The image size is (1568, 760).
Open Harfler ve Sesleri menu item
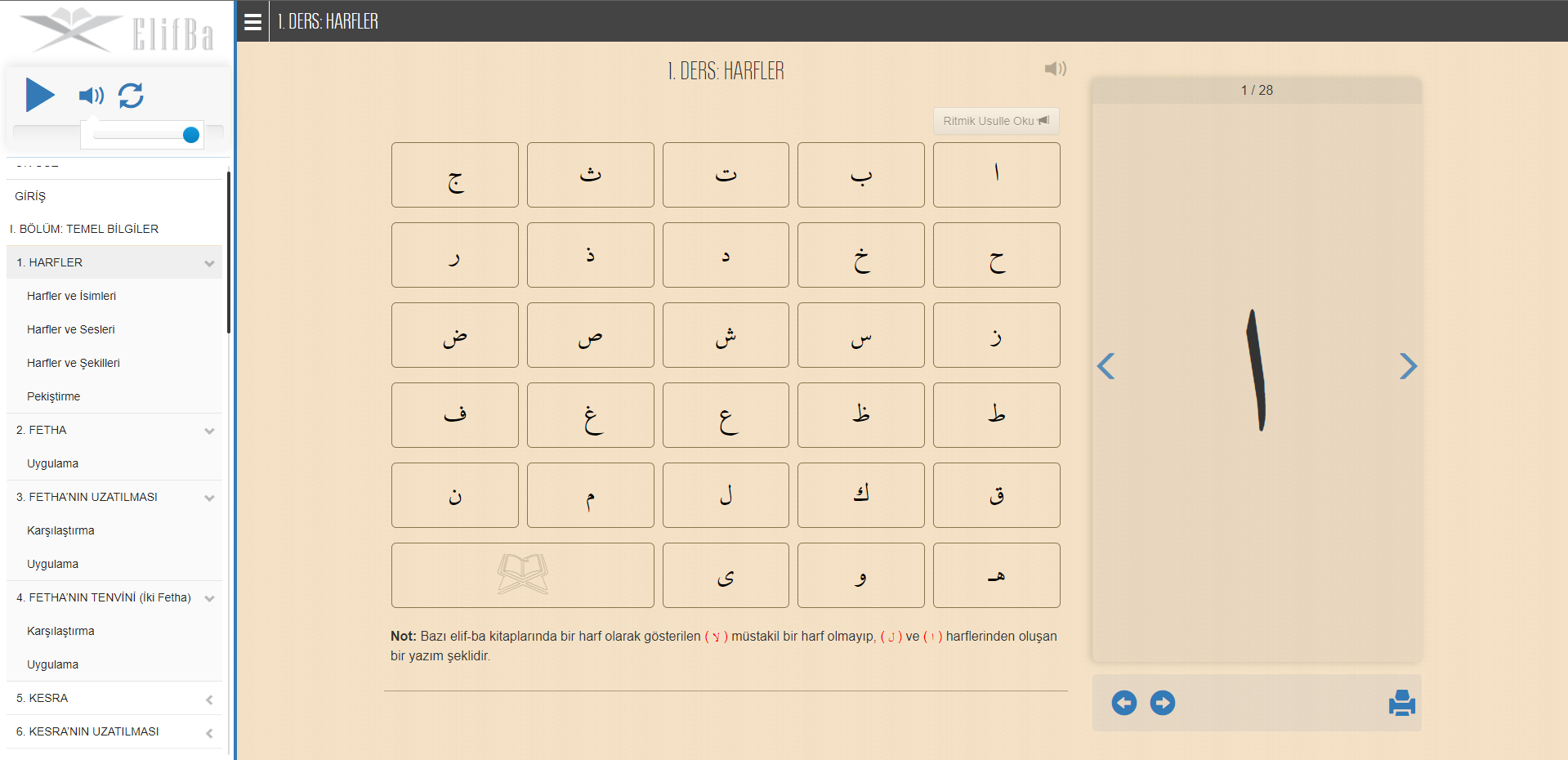pos(71,329)
